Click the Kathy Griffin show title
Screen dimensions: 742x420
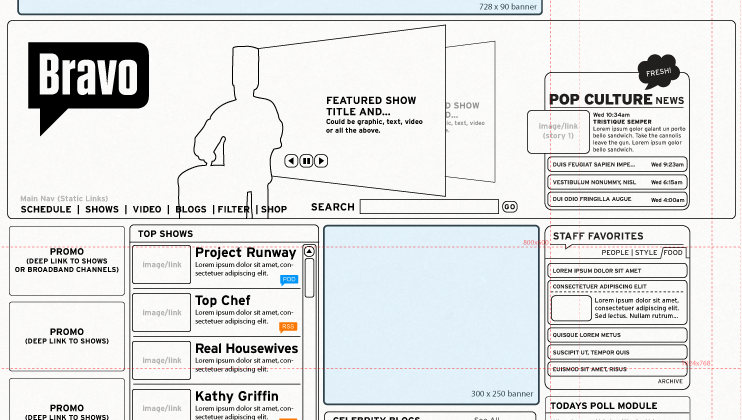pyautogui.click(x=237, y=396)
